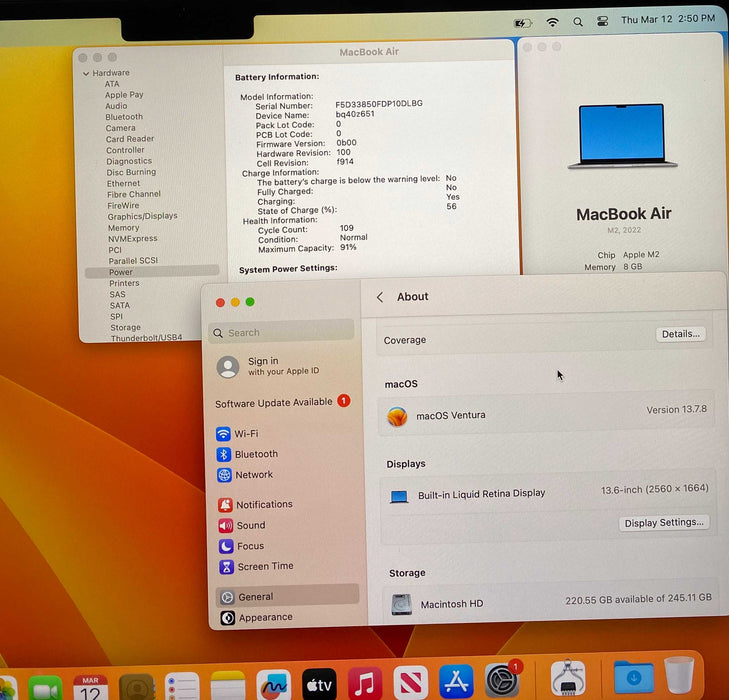The width and height of the screenshot is (729, 700).
Task: Click the System Settings Search field
Action: (x=281, y=332)
